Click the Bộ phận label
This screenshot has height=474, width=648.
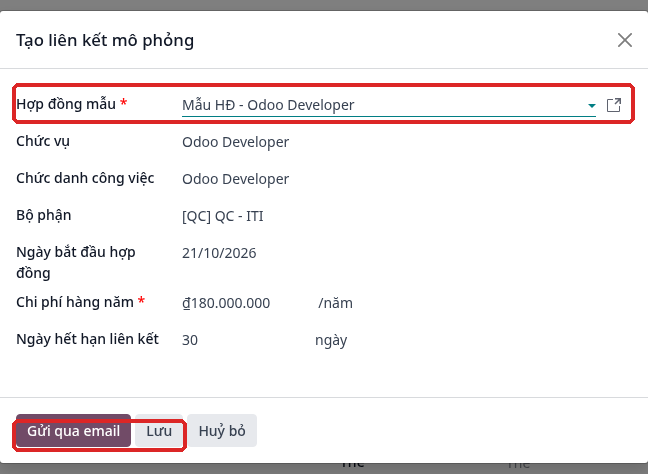point(44,215)
